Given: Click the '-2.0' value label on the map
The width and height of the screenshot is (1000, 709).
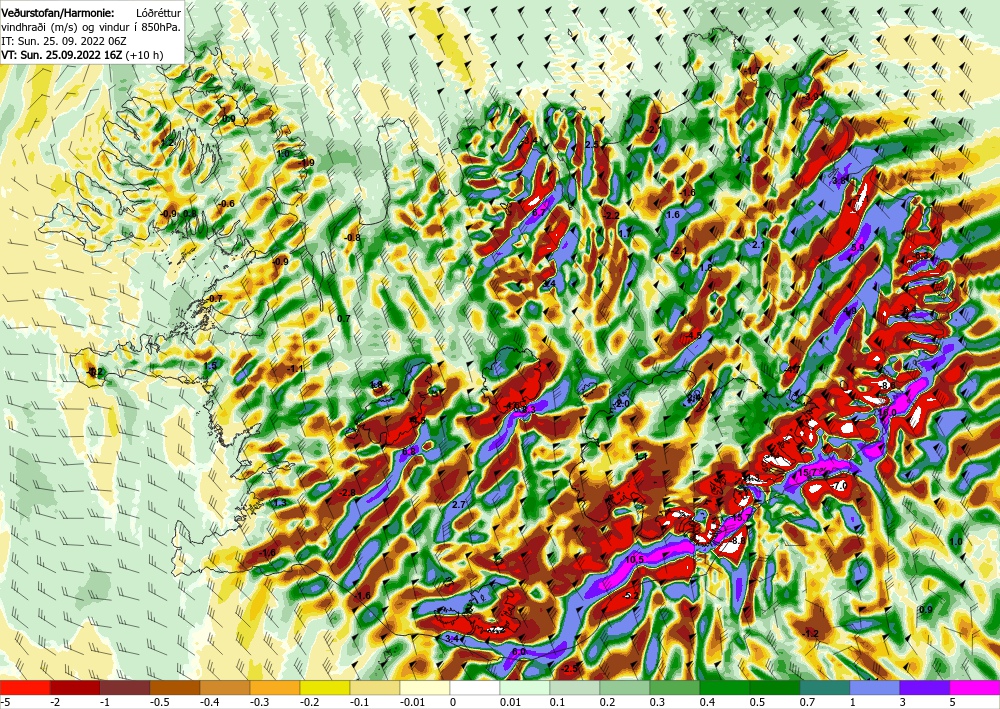Looking at the screenshot, I should [x=621, y=404].
